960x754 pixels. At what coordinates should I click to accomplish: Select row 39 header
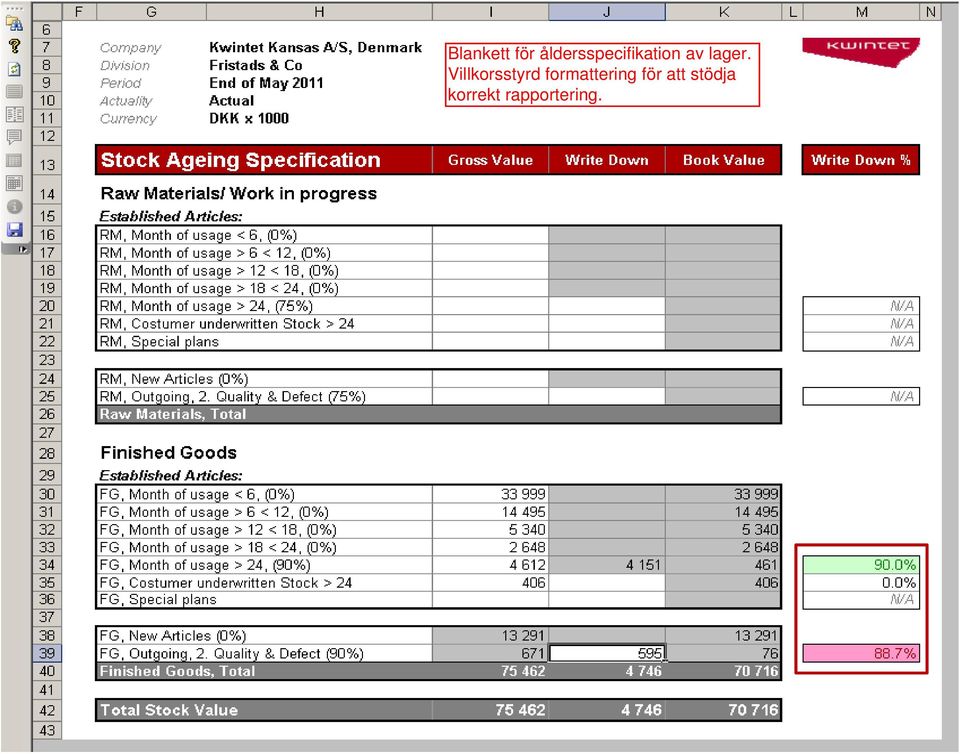[x=47, y=653]
